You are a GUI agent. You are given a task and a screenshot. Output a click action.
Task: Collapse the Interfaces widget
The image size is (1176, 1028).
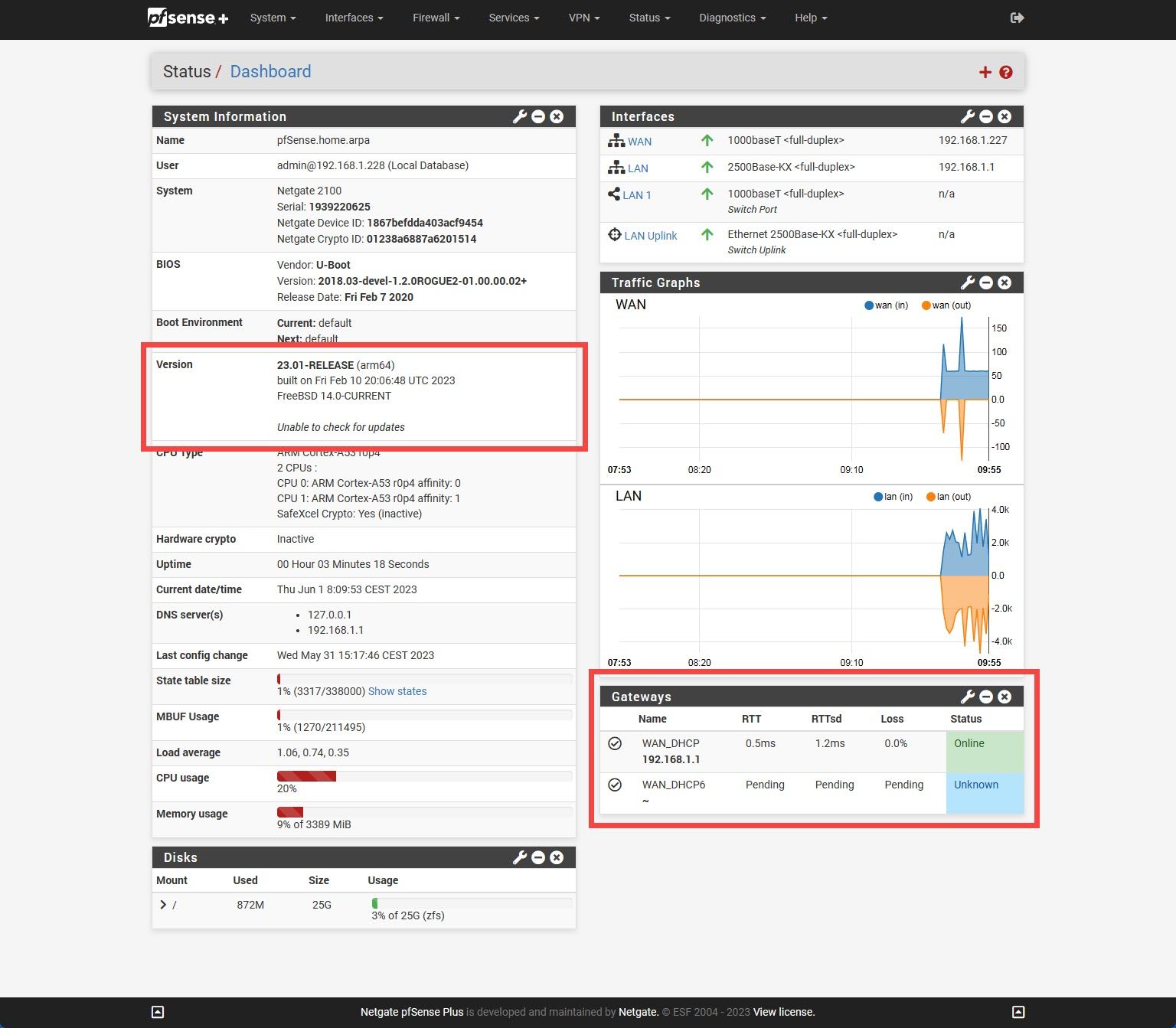986,116
